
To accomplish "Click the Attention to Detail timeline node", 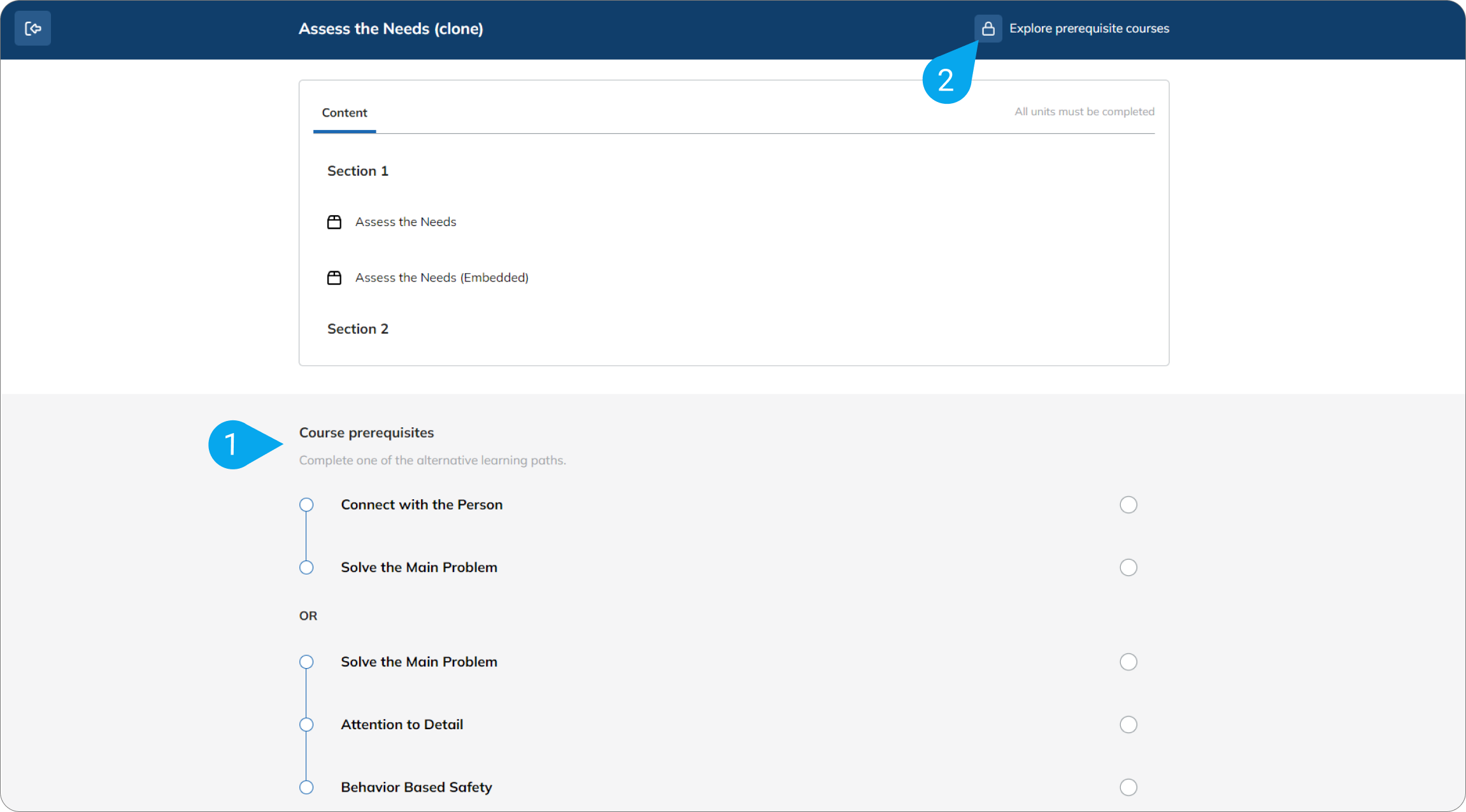I will click(306, 725).
